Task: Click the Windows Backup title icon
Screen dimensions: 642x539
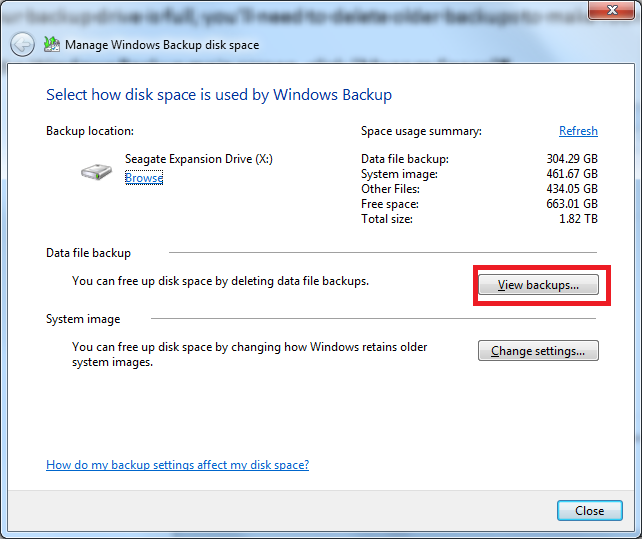Action: [x=52, y=44]
